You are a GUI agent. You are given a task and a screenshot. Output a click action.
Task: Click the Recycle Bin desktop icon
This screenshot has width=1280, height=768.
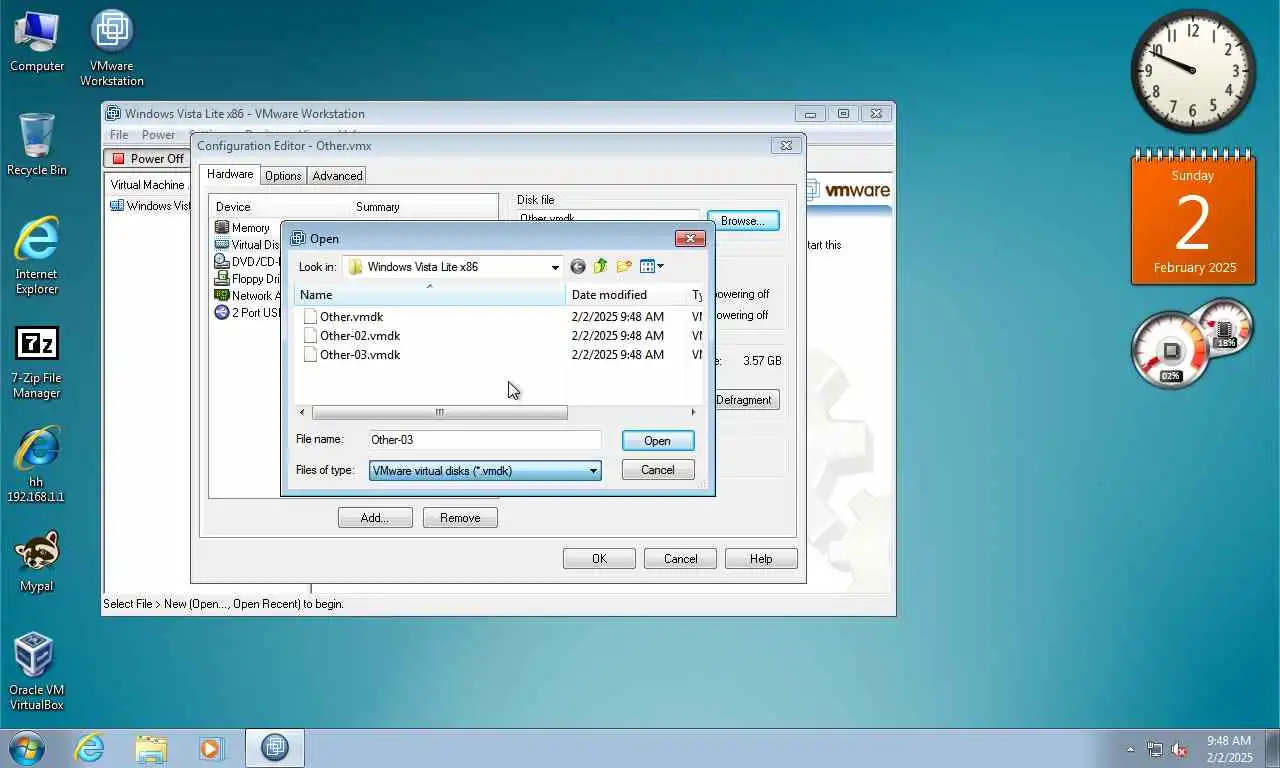[x=37, y=145]
